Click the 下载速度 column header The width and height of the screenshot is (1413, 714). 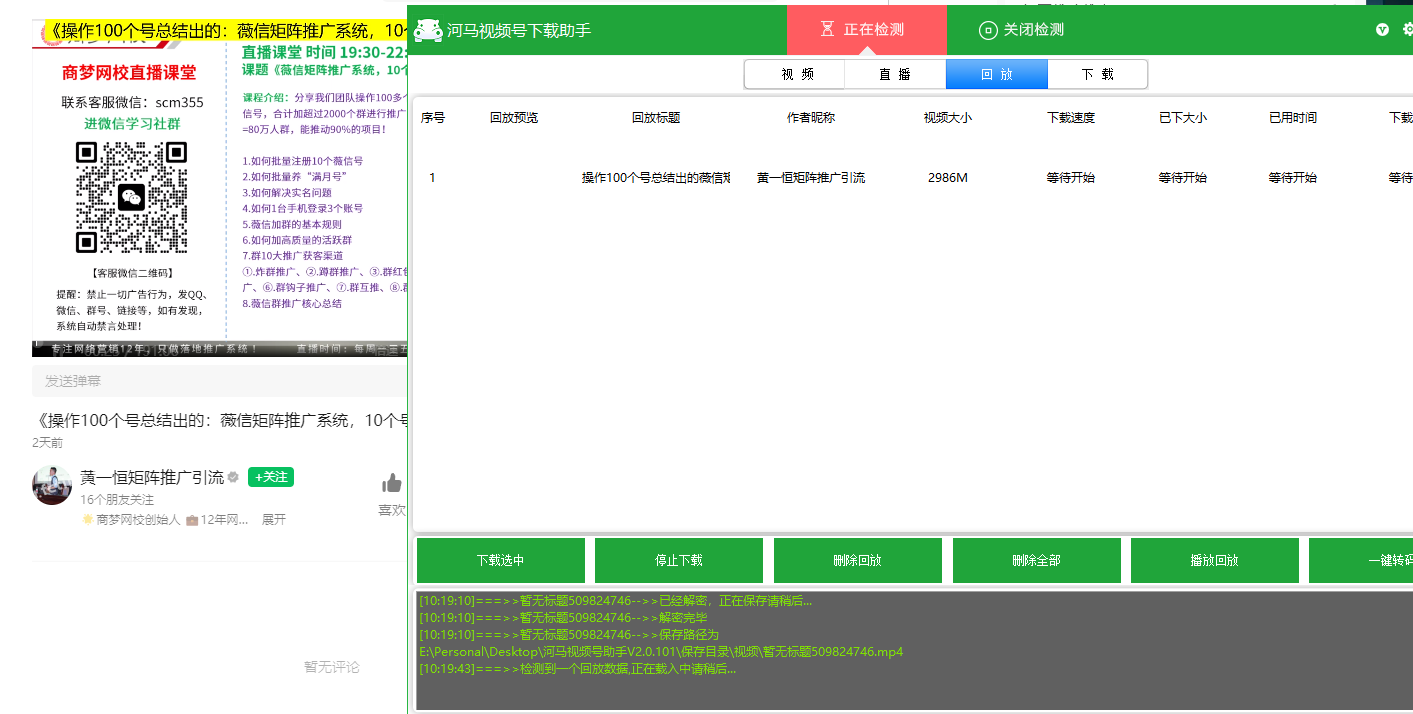click(x=1071, y=118)
